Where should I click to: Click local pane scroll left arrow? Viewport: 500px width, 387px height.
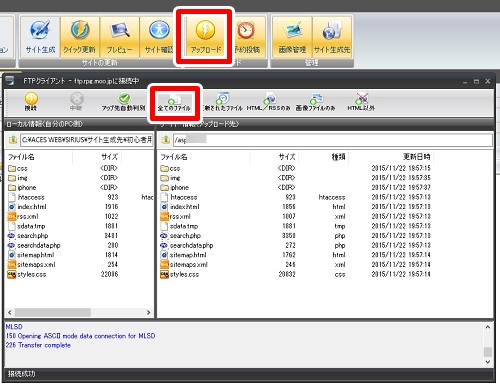point(10,312)
